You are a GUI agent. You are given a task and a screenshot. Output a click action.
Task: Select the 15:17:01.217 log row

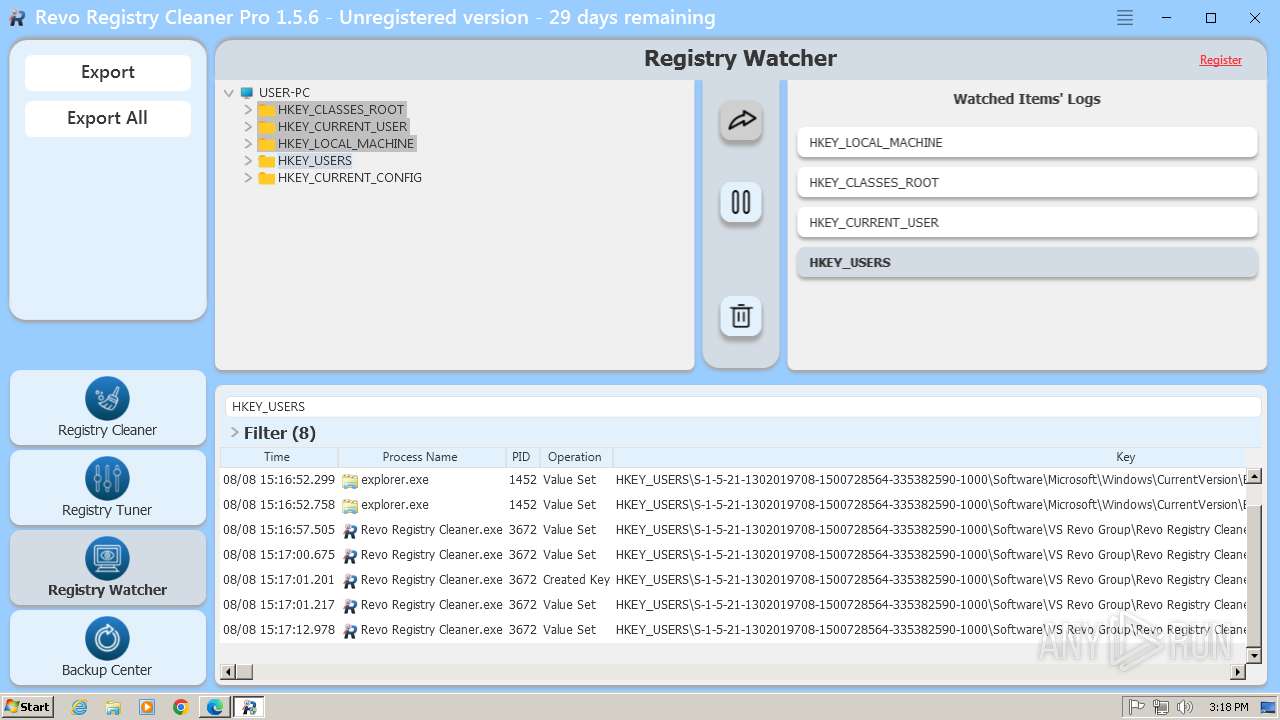734,605
